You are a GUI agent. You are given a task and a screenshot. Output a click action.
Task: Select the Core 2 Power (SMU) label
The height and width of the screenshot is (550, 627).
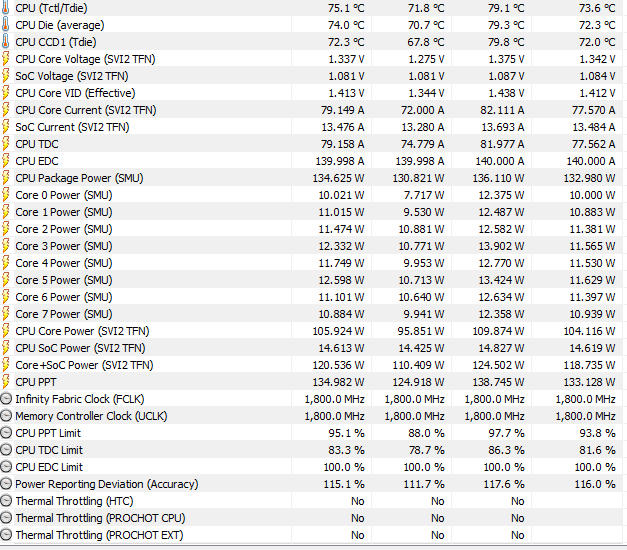pyautogui.click(x=64, y=229)
